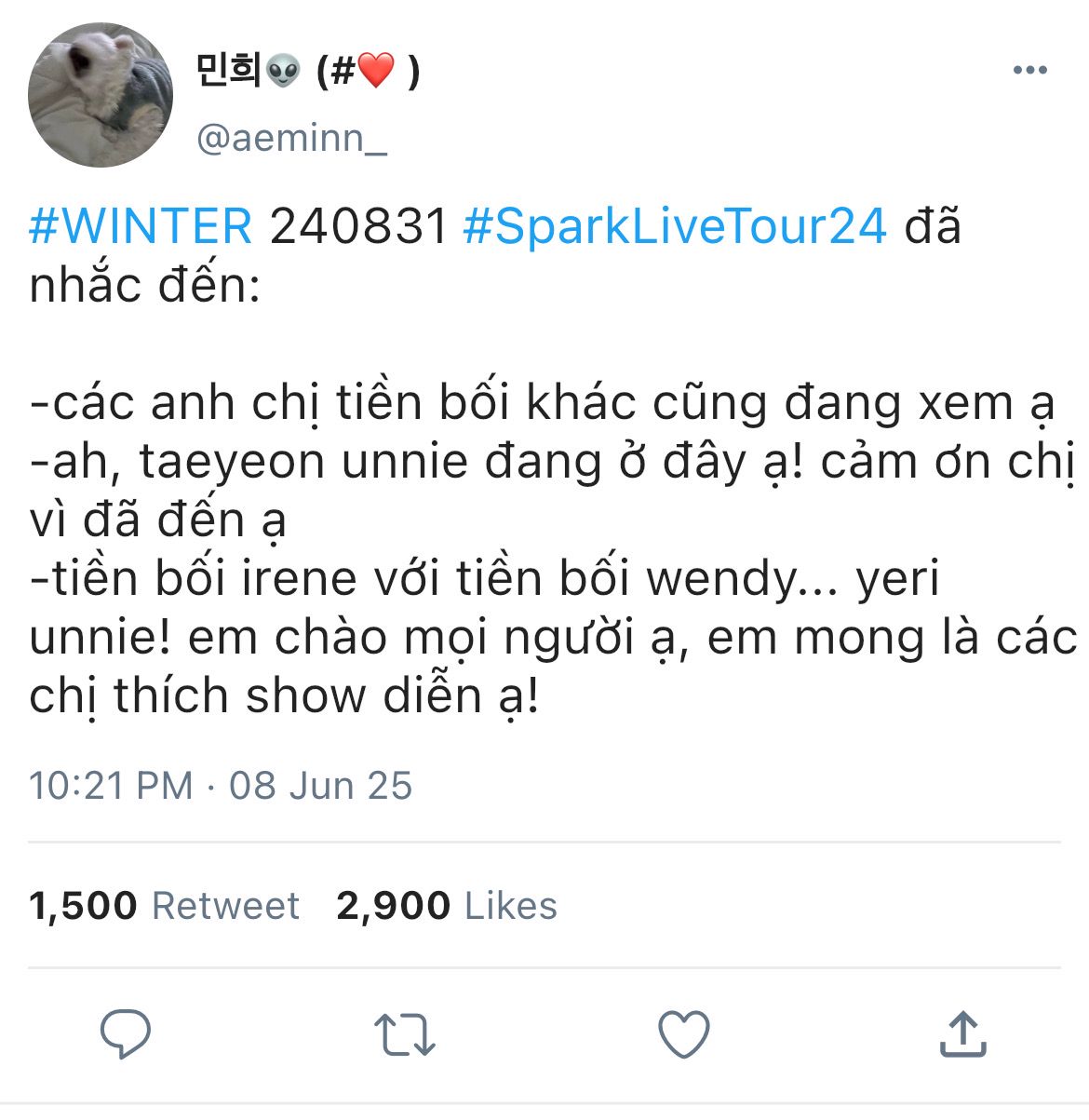Like the tweet with heart icon

pyautogui.click(x=684, y=1034)
